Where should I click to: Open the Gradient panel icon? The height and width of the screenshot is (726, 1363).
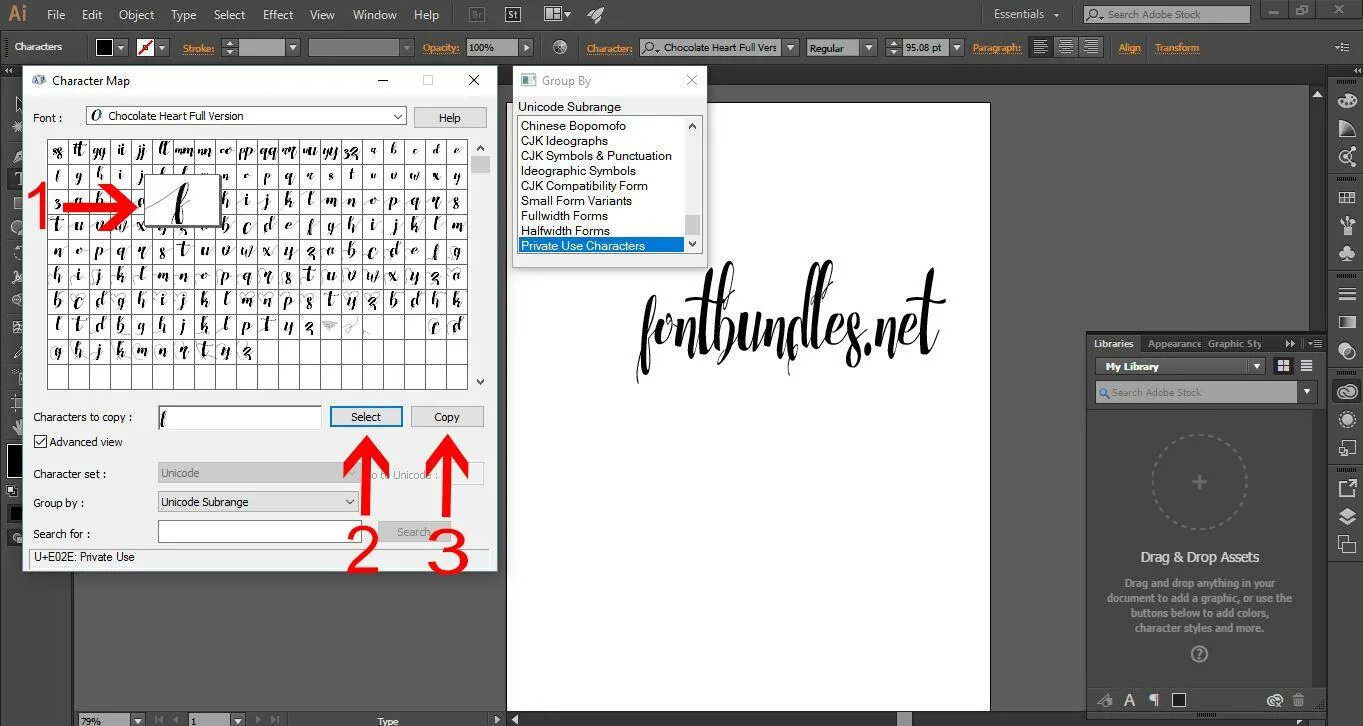tap(1347, 322)
